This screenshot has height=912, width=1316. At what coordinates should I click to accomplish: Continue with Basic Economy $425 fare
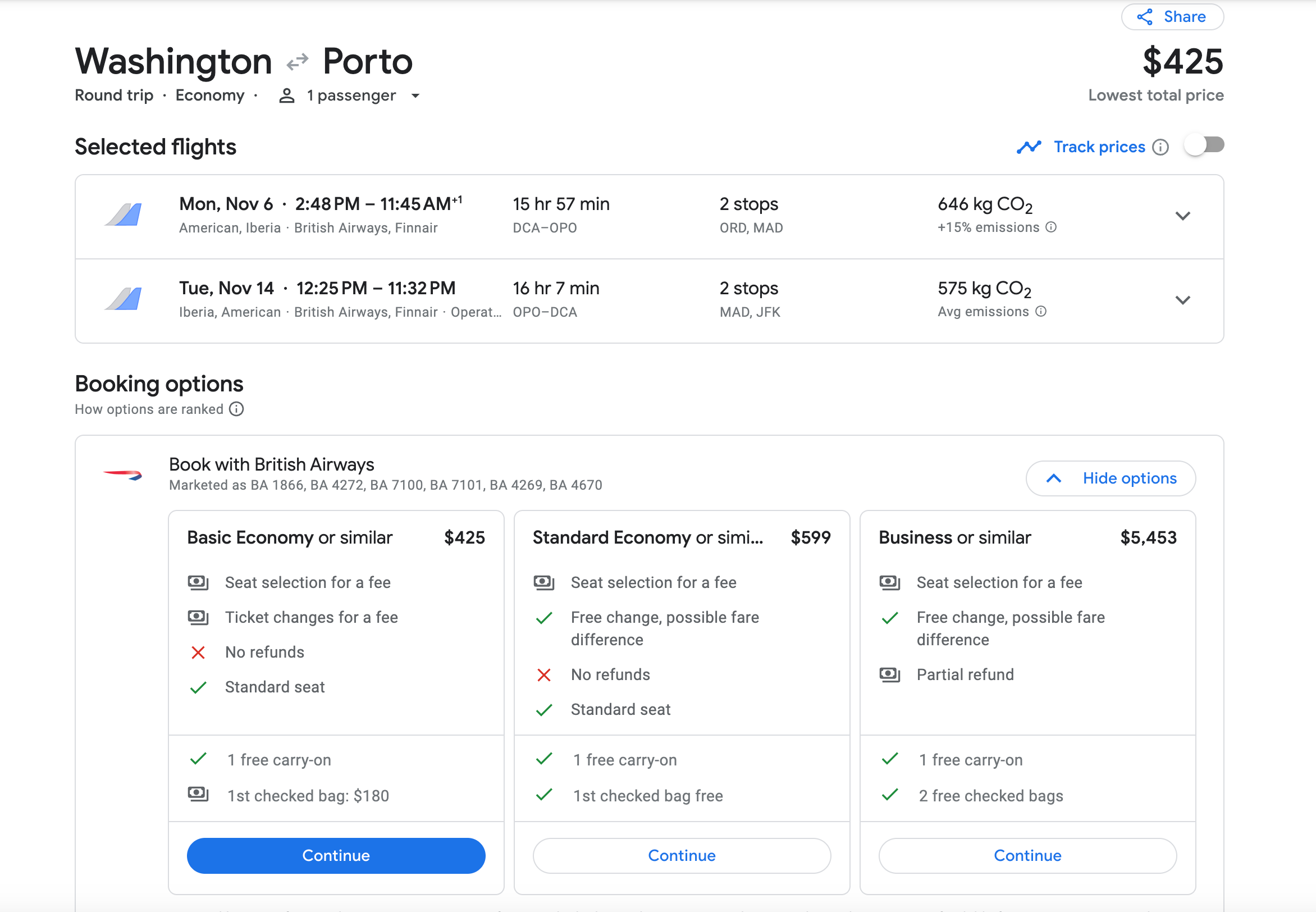pos(336,855)
